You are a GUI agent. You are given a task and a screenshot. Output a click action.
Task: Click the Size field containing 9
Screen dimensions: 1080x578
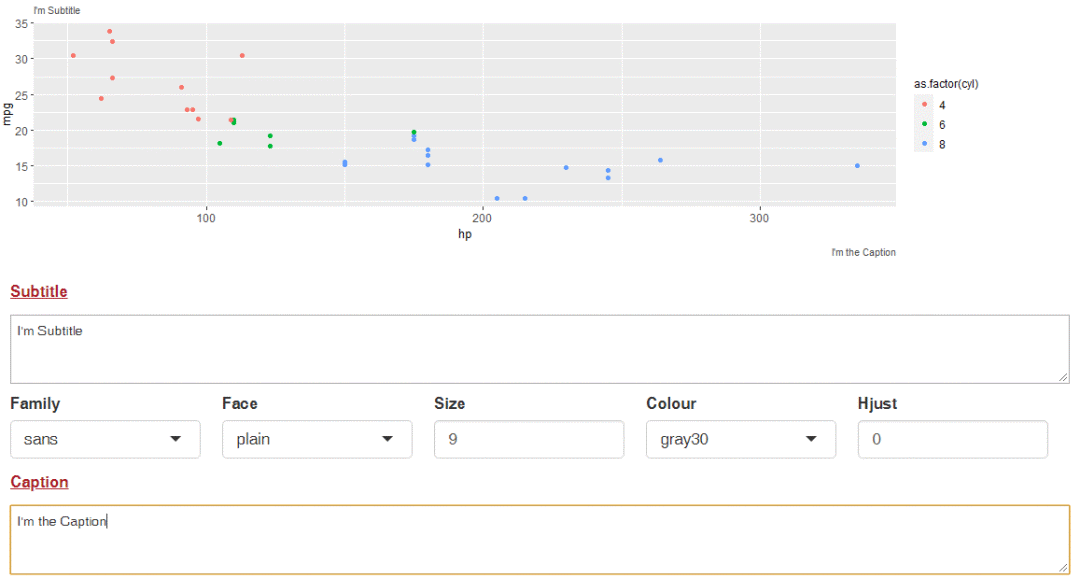(529, 440)
